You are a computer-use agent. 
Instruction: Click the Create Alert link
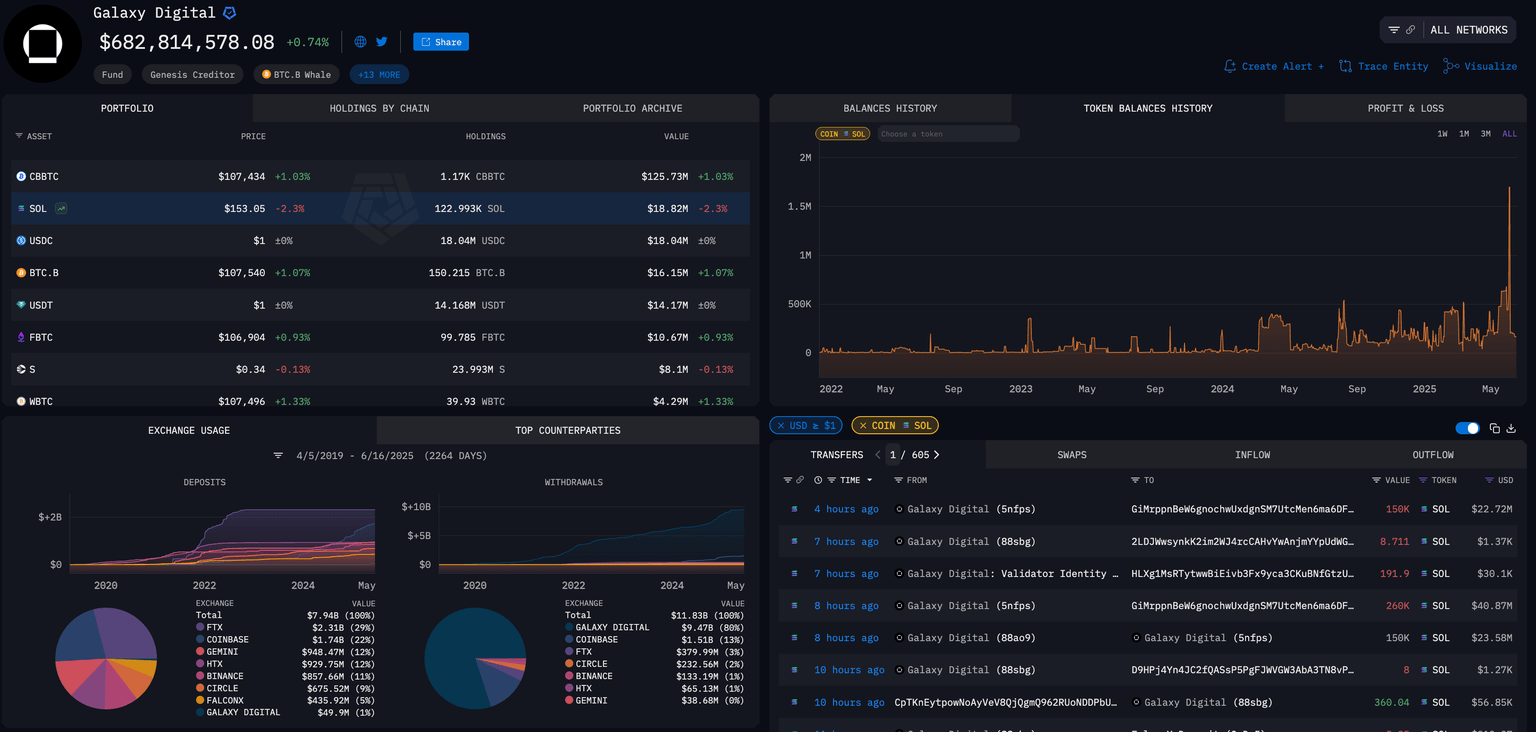(1274, 66)
